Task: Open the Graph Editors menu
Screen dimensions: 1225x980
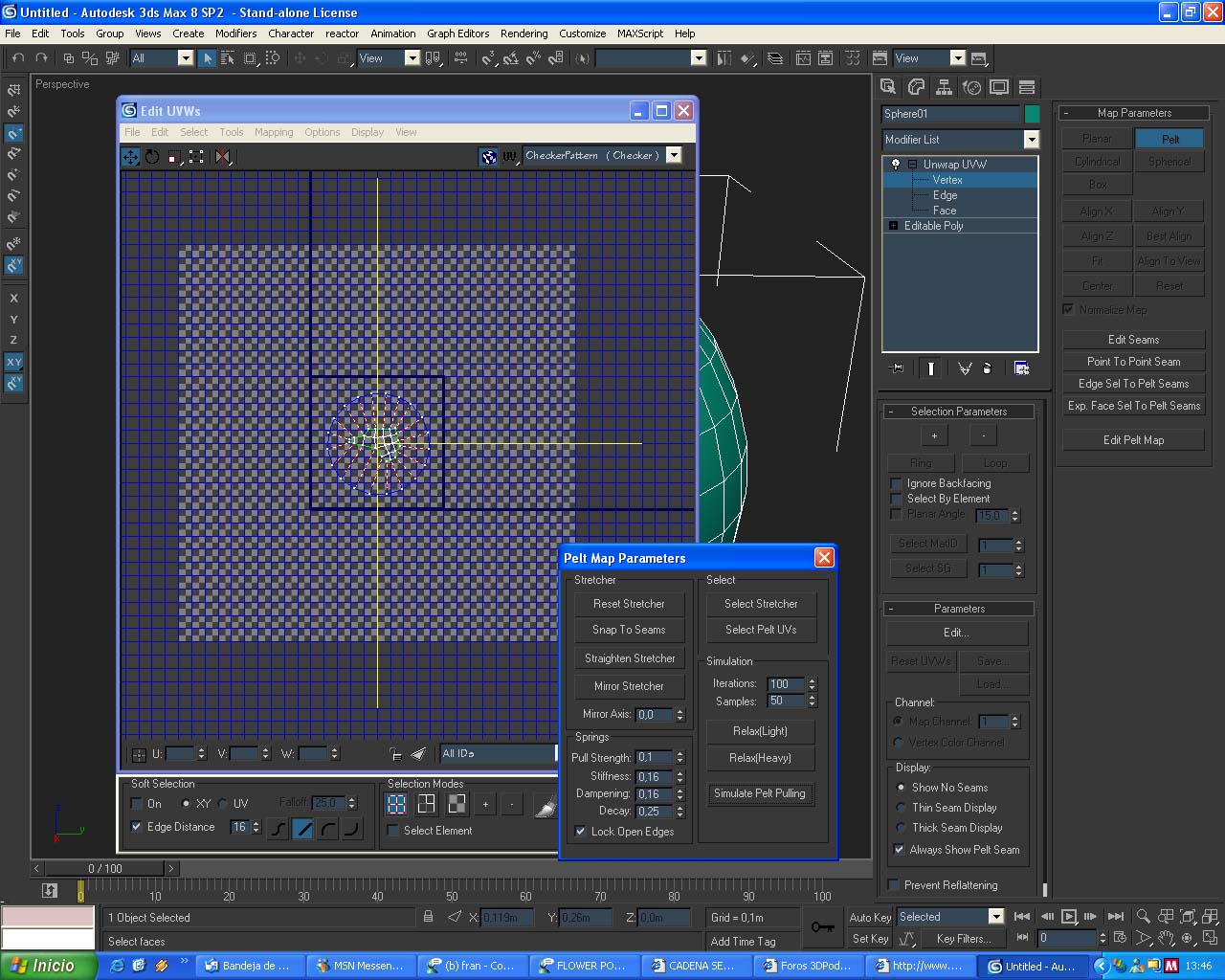Action: (457, 33)
